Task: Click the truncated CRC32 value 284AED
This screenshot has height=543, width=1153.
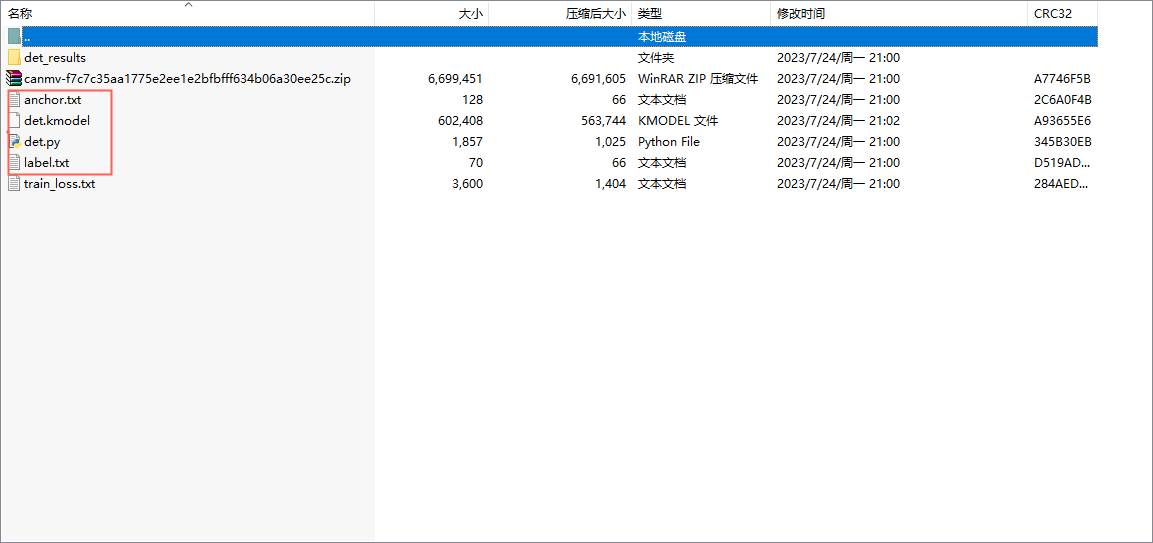Action: (x=1060, y=184)
